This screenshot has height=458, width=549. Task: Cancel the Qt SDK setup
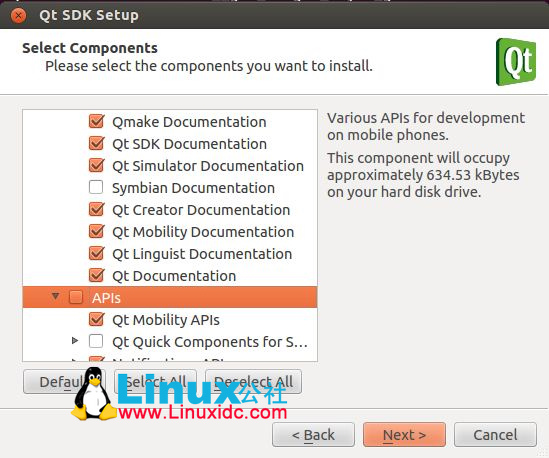point(495,435)
